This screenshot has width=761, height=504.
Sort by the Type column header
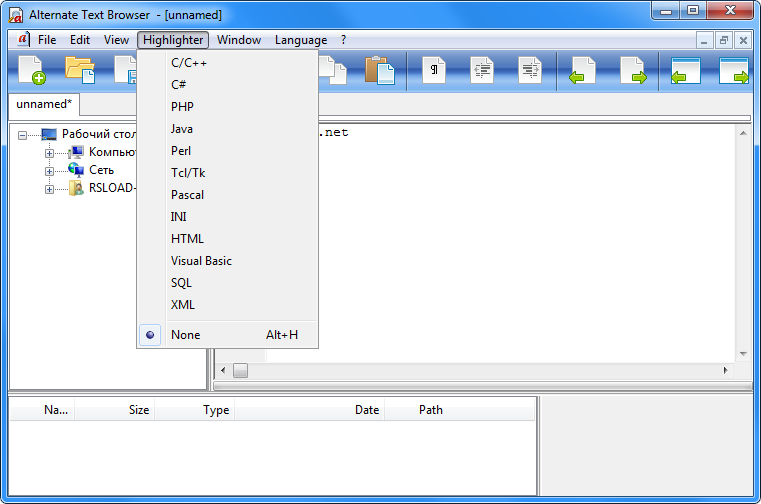195,410
